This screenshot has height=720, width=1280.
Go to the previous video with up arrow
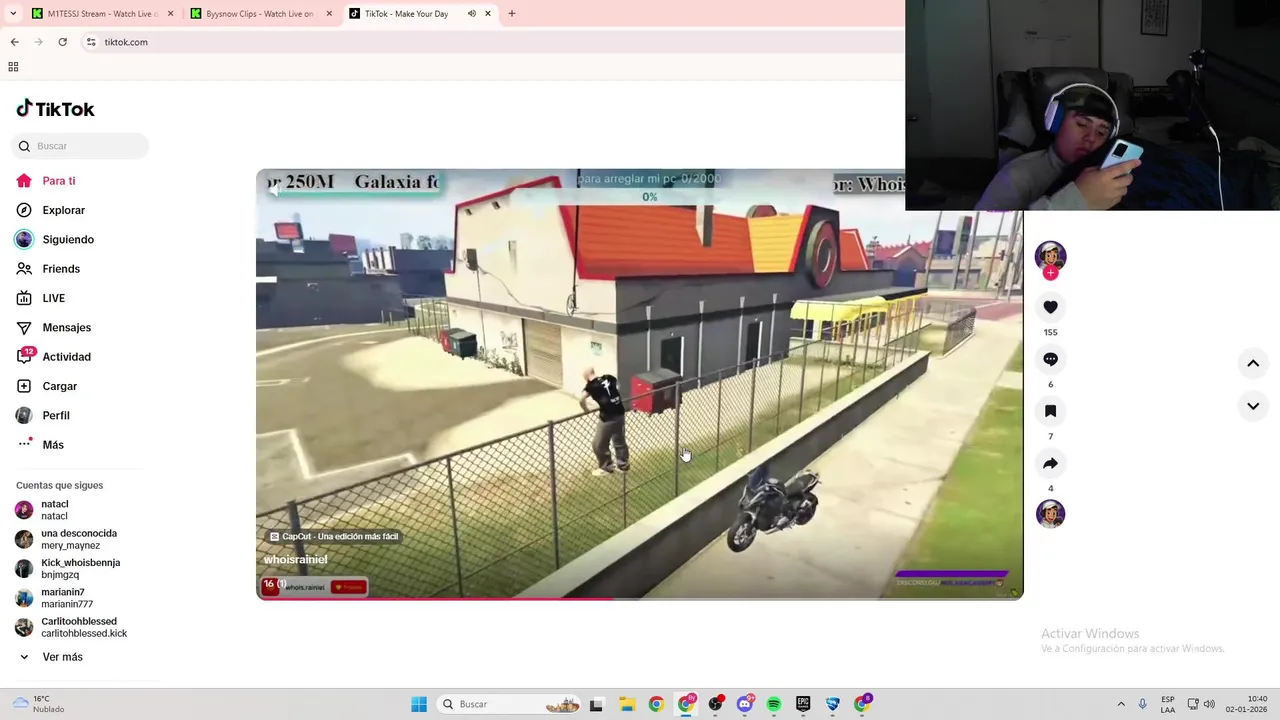[1253, 364]
